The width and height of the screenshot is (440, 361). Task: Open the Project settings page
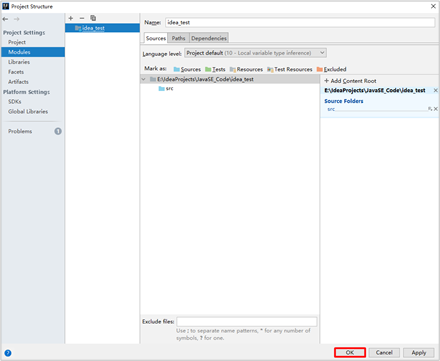pyautogui.click(x=17, y=42)
